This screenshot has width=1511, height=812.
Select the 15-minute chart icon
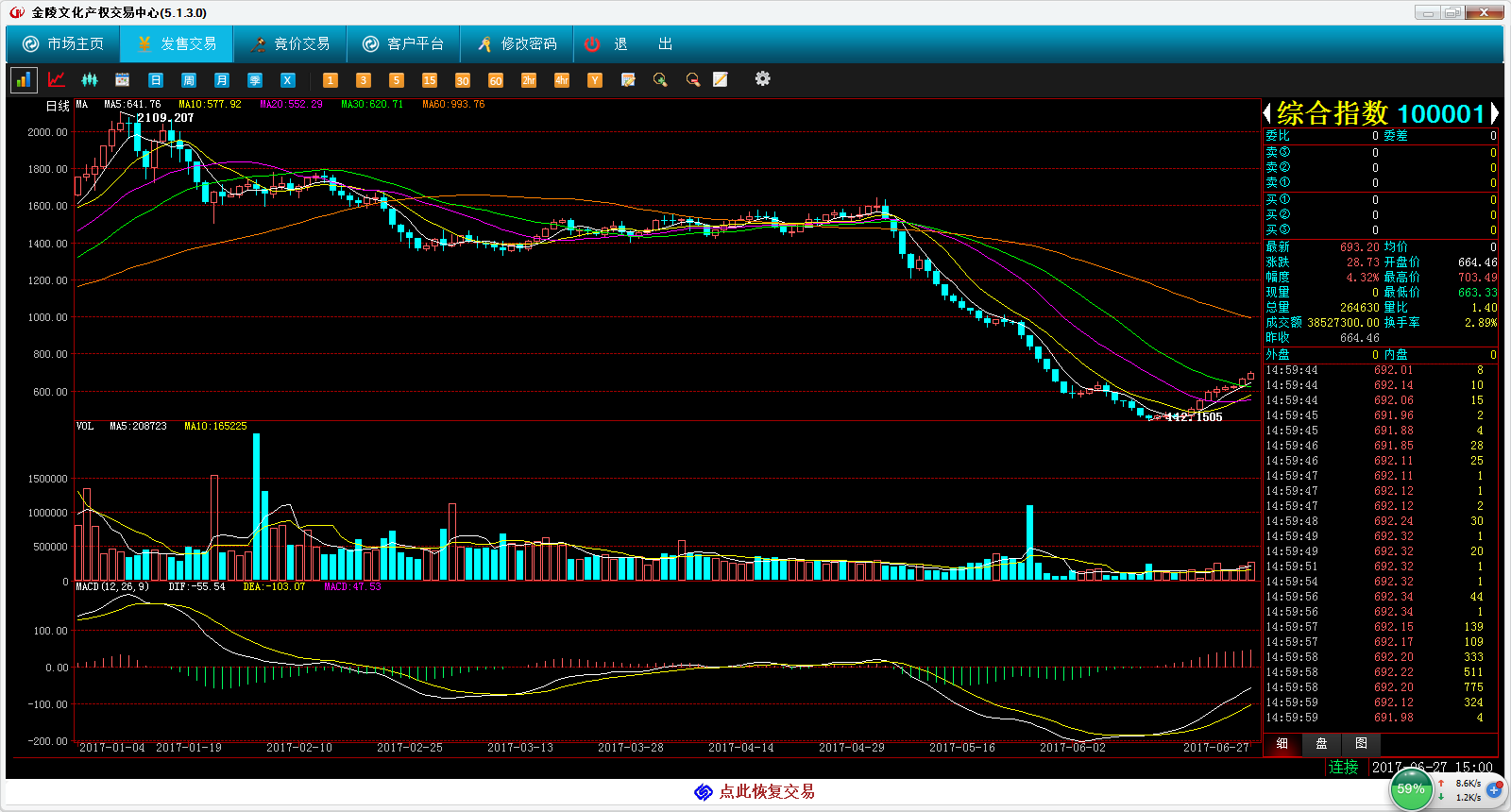[x=430, y=80]
